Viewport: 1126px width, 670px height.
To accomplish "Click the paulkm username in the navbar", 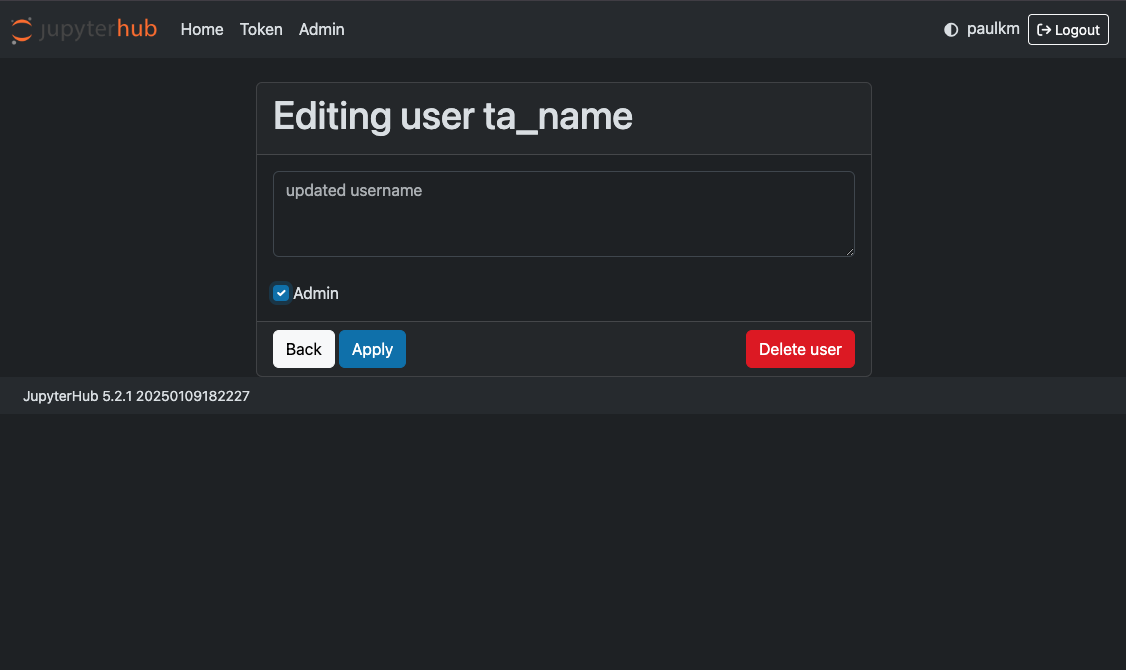I will click(991, 29).
